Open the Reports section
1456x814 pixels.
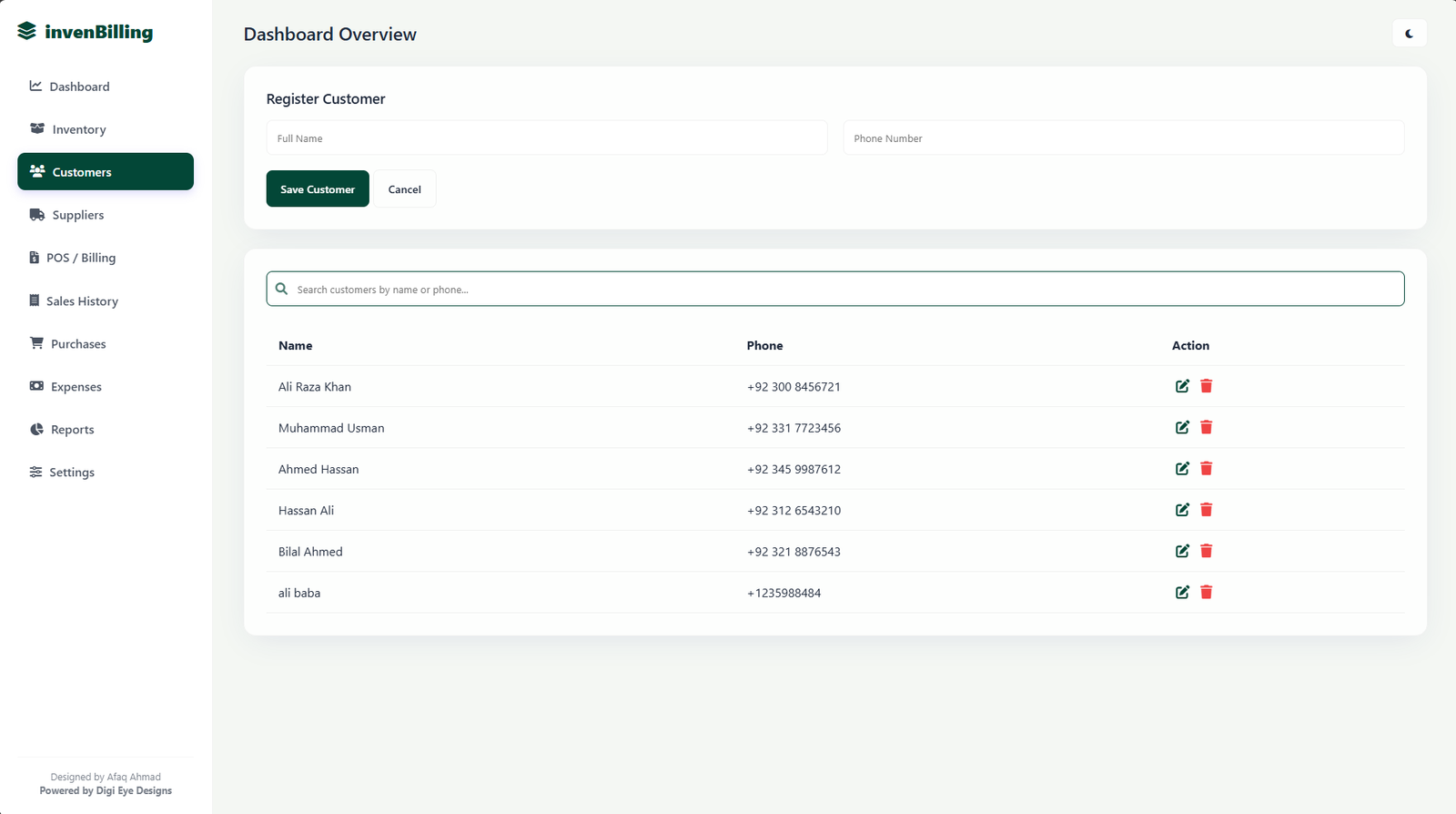(72, 430)
